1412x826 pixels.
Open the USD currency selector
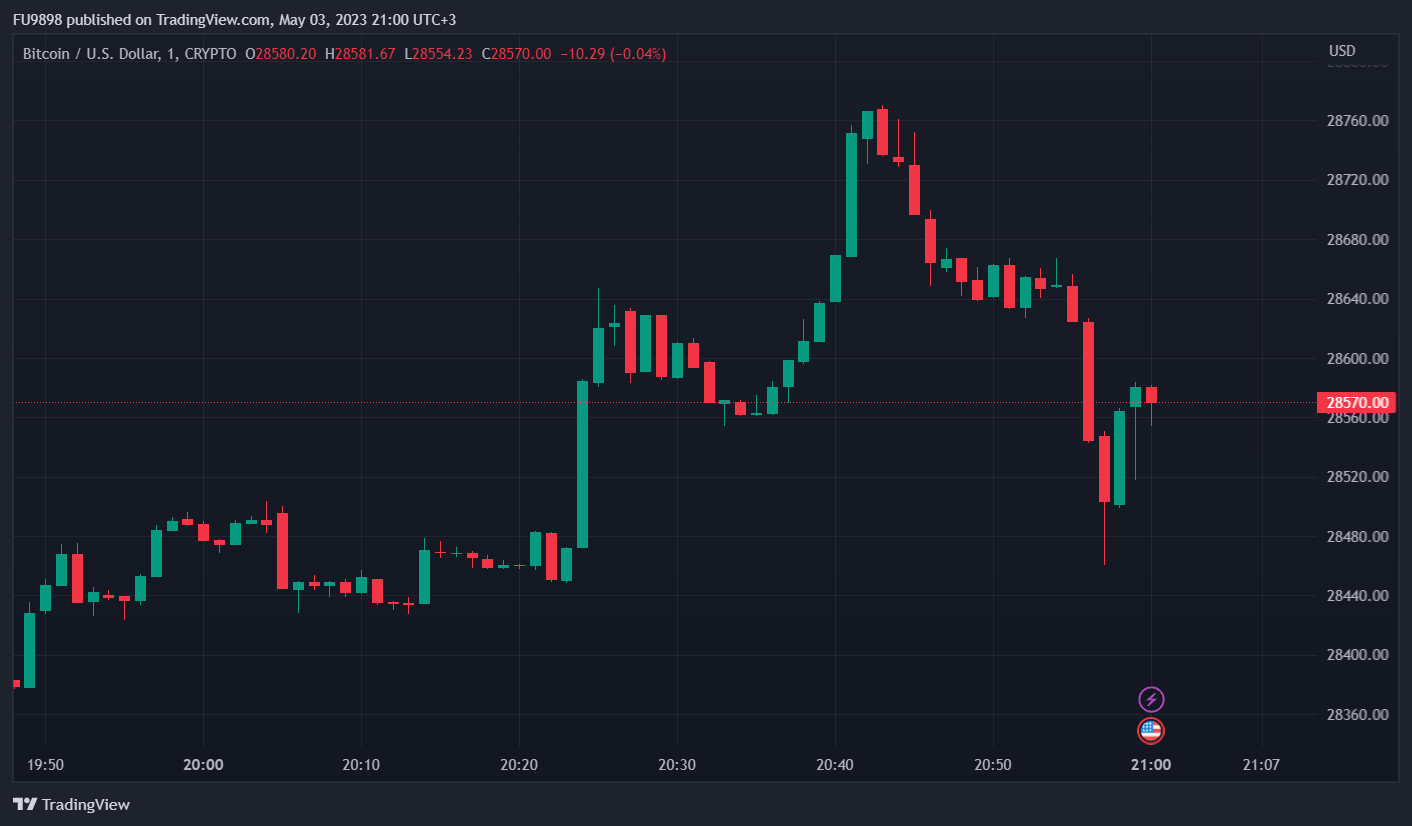[x=1341, y=51]
